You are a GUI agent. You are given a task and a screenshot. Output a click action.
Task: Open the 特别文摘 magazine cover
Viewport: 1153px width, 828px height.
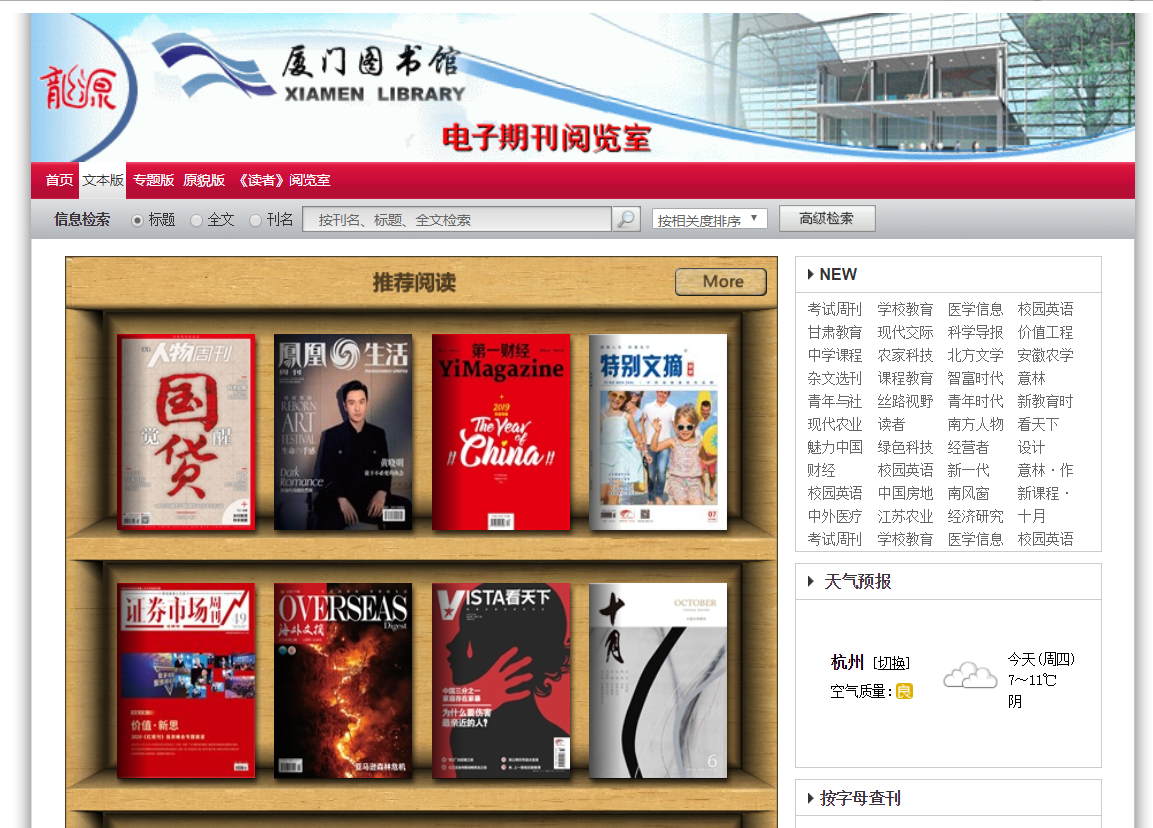658,432
